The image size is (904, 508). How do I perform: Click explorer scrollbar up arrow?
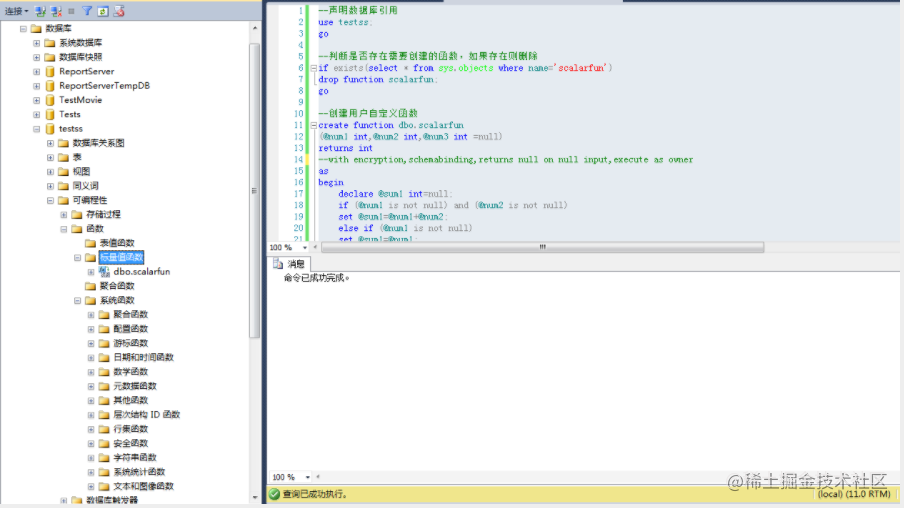[x=255, y=28]
